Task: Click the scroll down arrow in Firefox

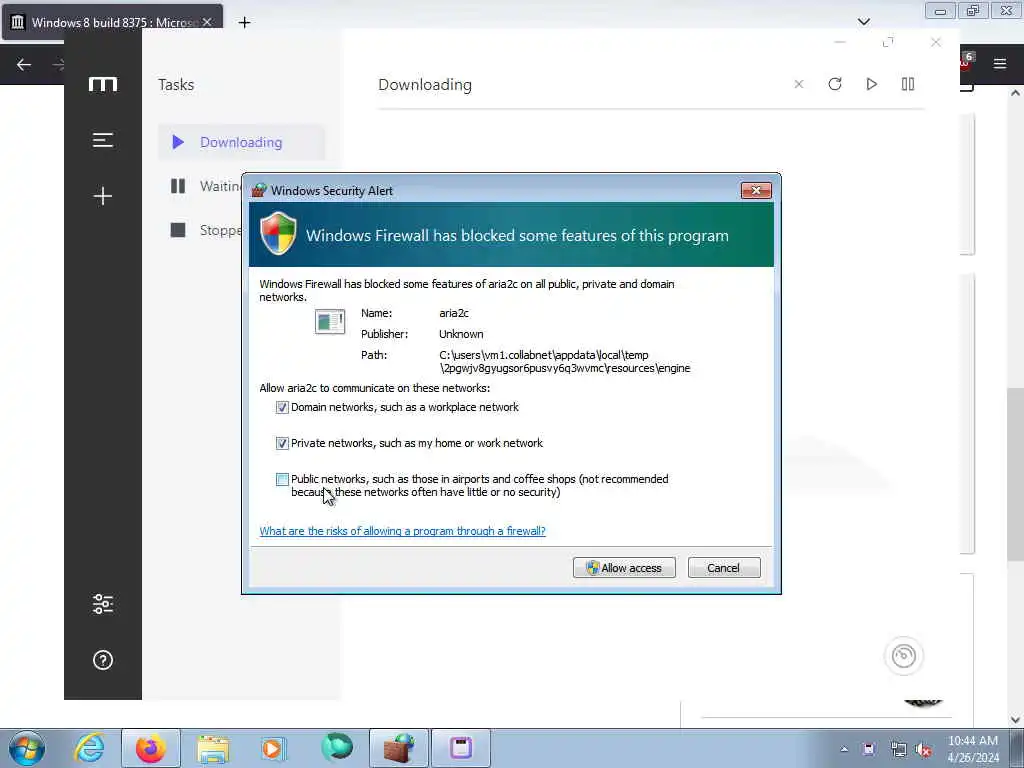Action: [x=1015, y=720]
